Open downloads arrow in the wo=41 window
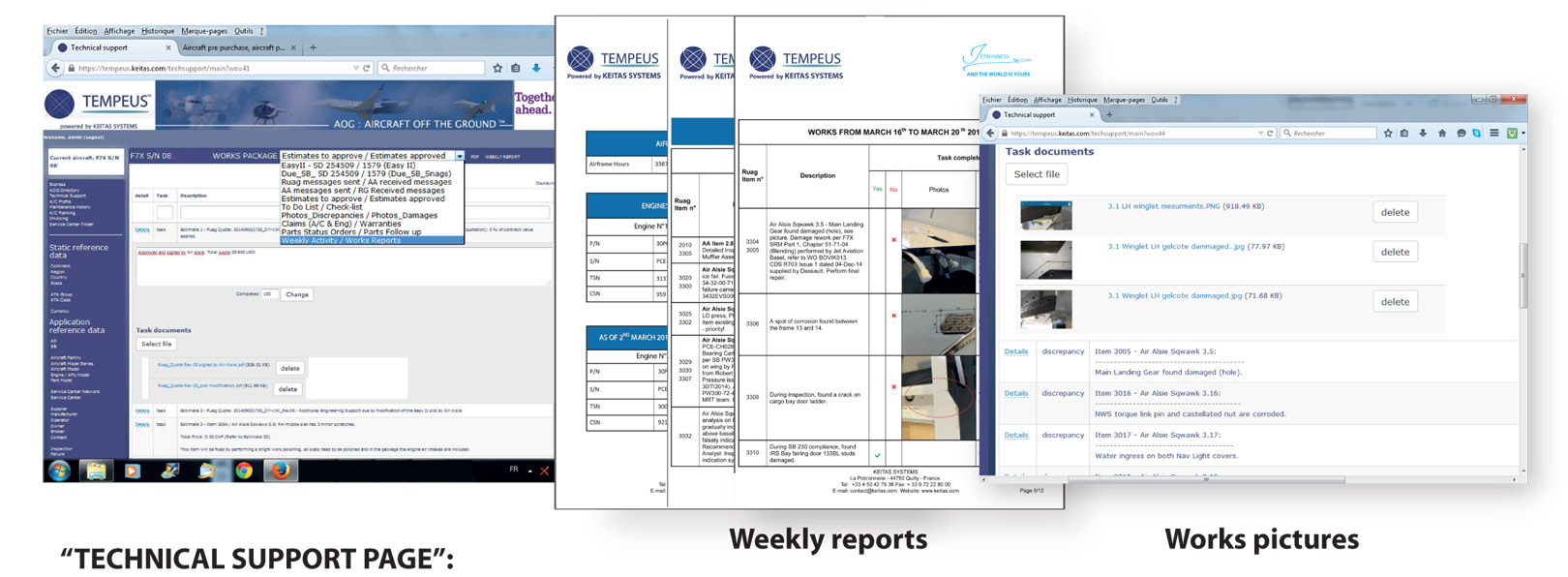Image resolution: width=1568 pixels, height=577 pixels. (x=536, y=68)
